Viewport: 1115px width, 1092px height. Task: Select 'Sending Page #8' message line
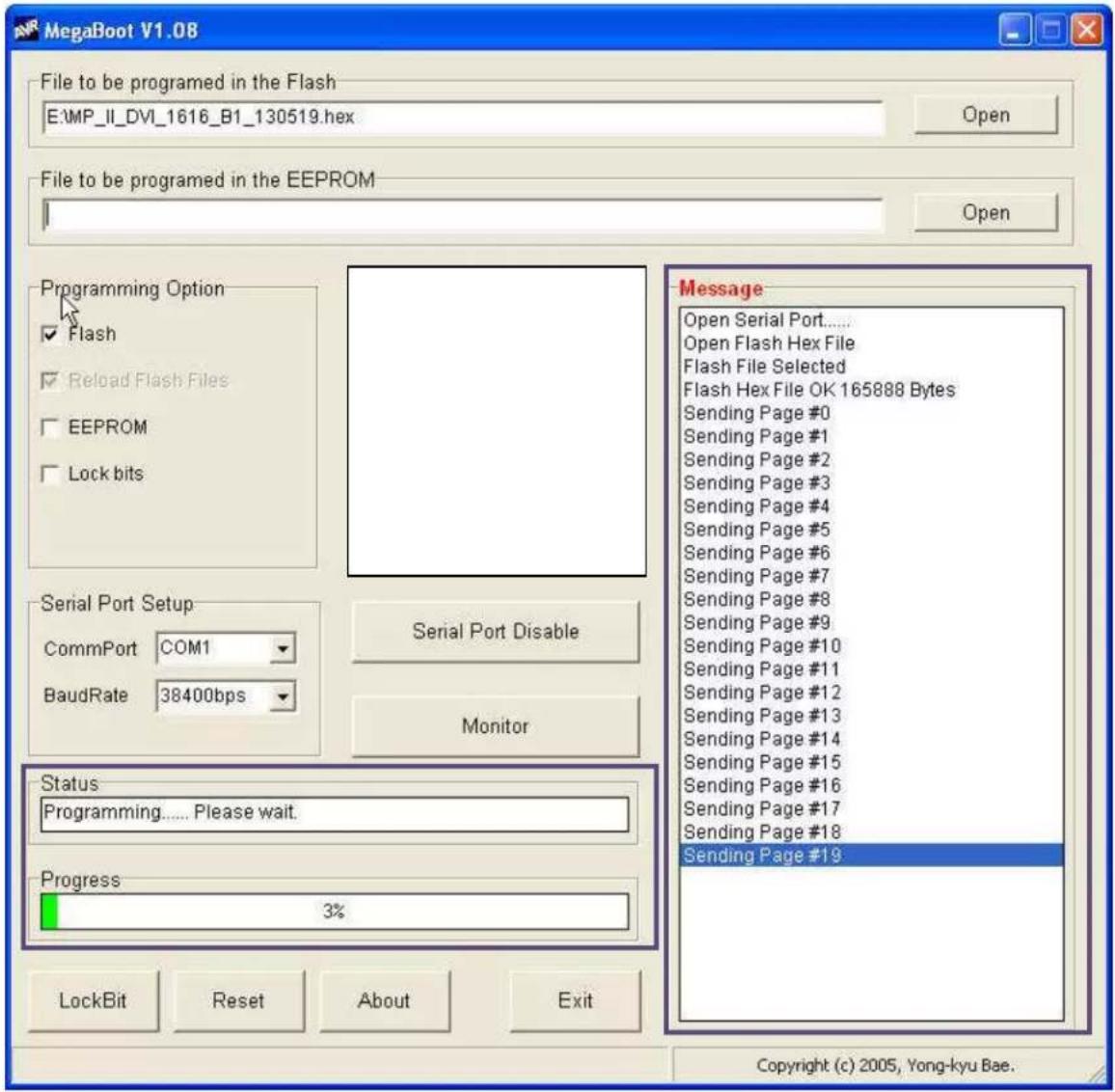coord(870,599)
